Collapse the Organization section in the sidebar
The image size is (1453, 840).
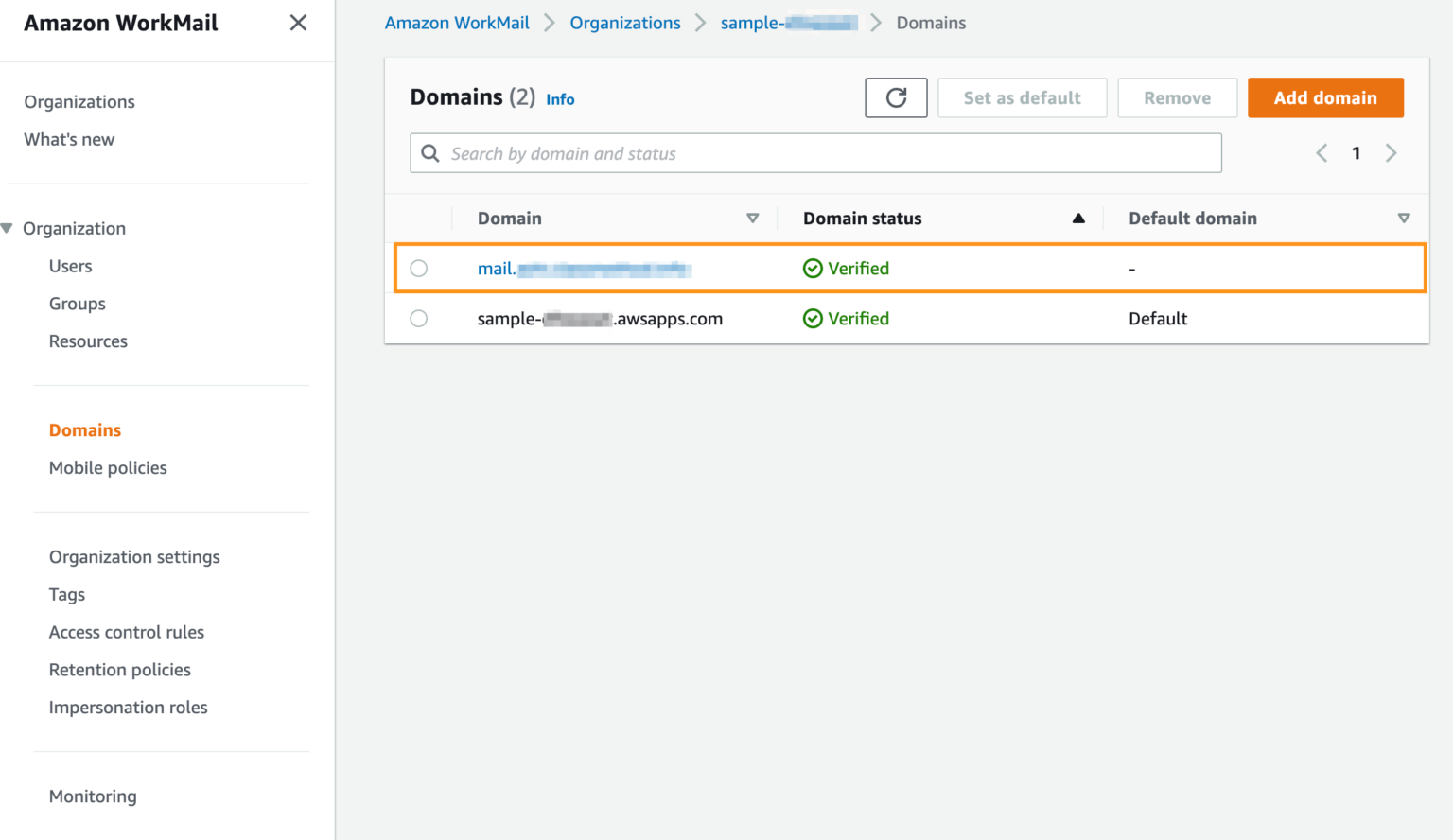coord(8,227)
